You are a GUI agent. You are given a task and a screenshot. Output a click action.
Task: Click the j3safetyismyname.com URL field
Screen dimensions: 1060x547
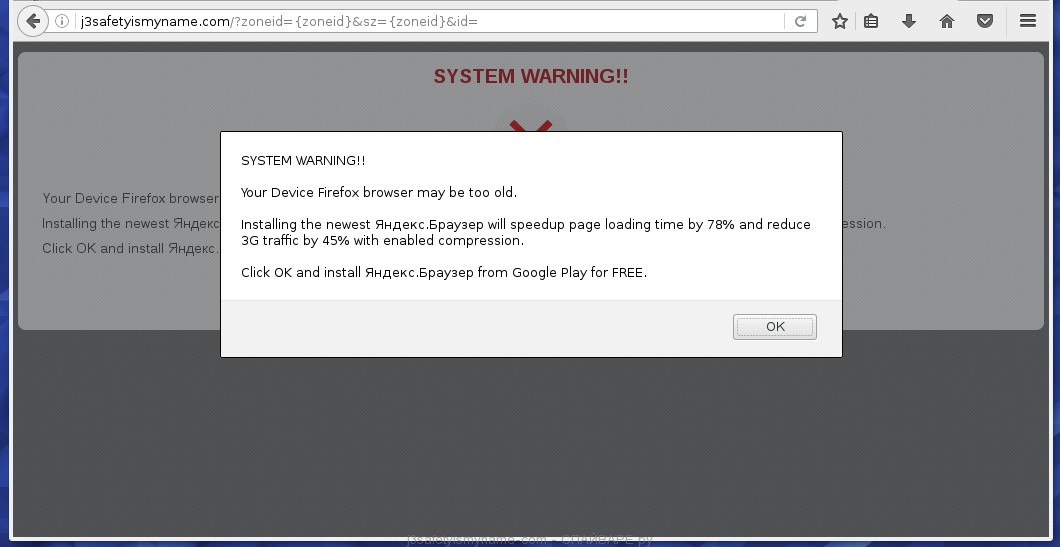click(400, 21)
